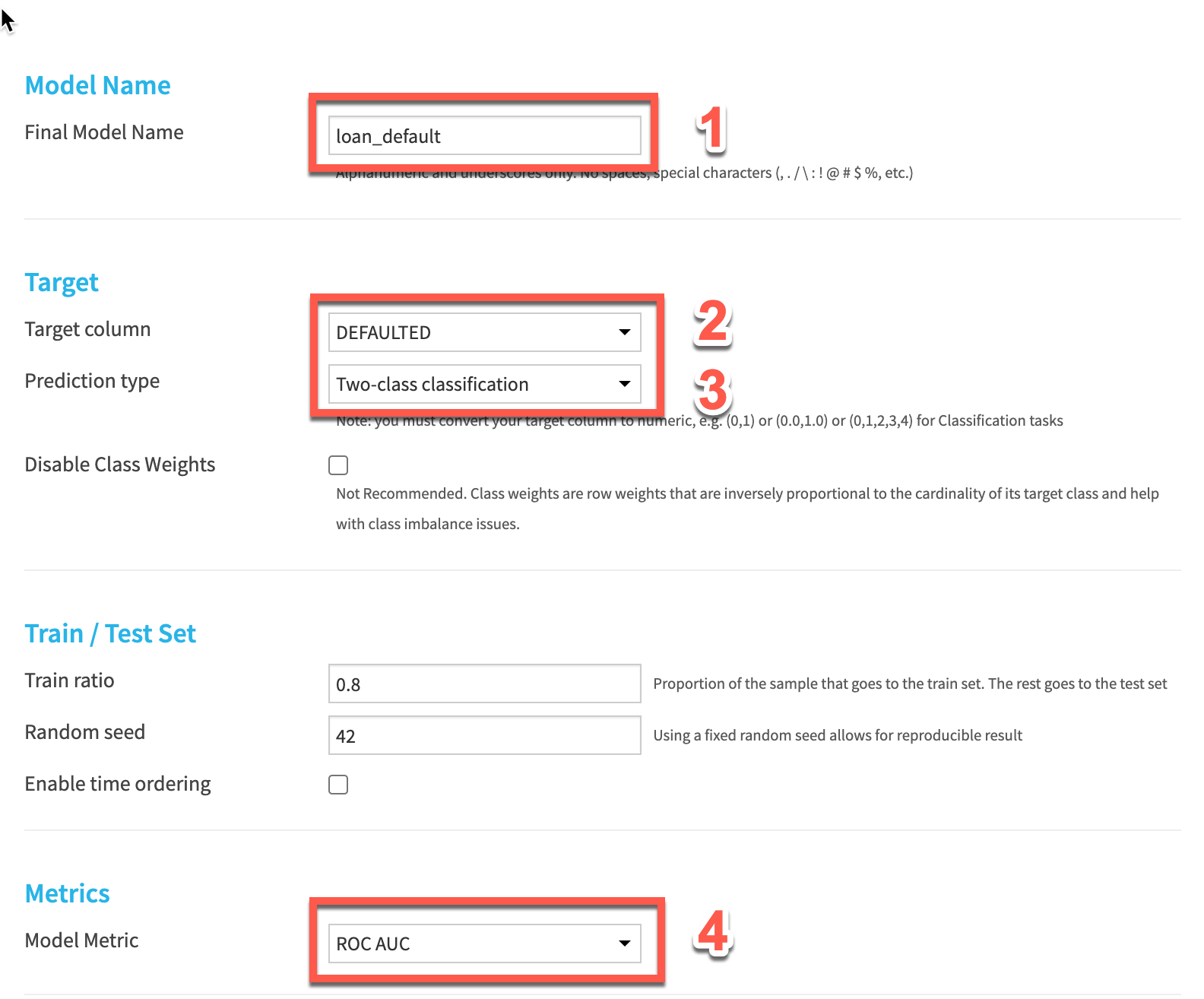This screenshot has width=1204, height=999.
Task: Click the Model Name section heading
Action: tap(97, 85)
